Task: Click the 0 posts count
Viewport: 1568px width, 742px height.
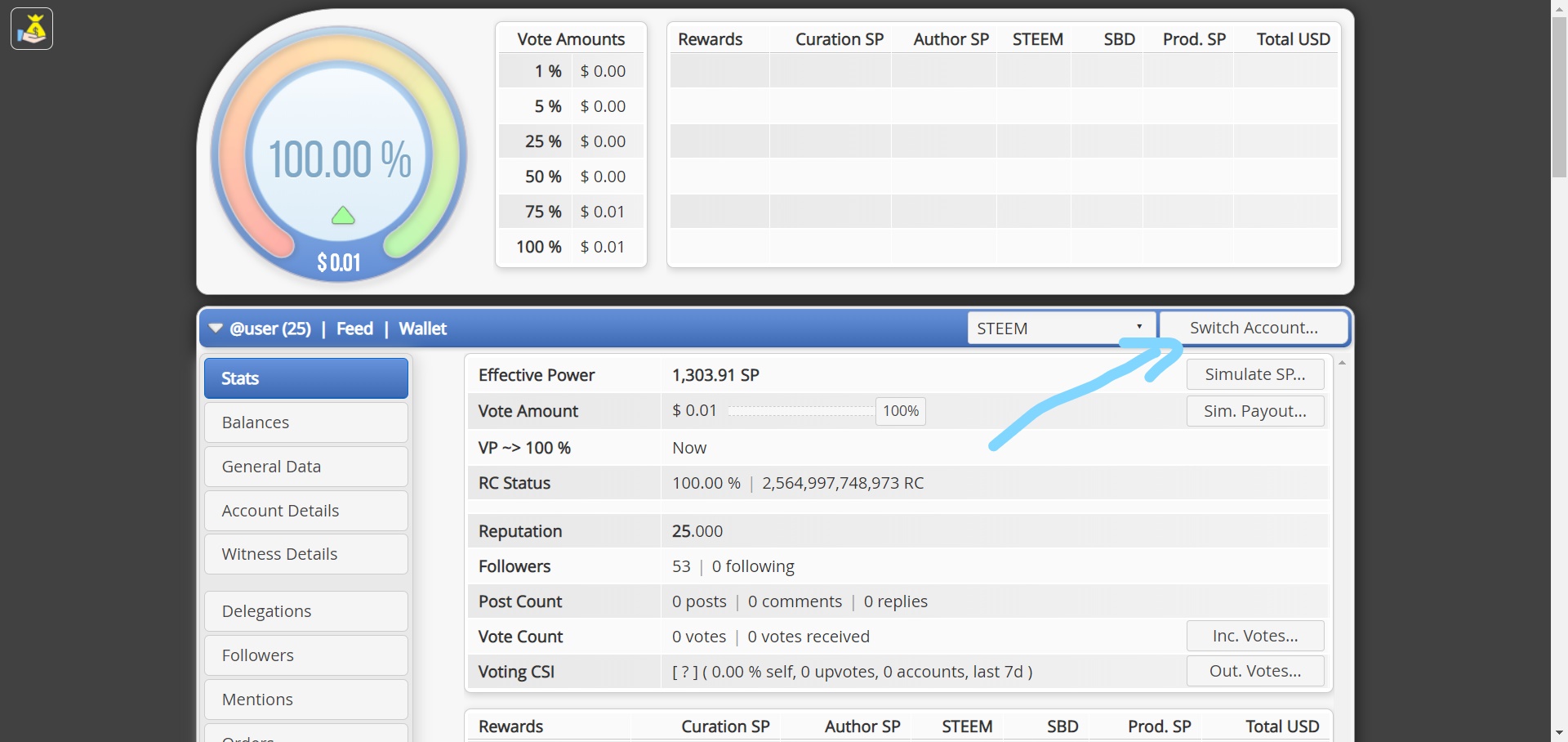Action: pyautogui.click(x=699, y=601)
